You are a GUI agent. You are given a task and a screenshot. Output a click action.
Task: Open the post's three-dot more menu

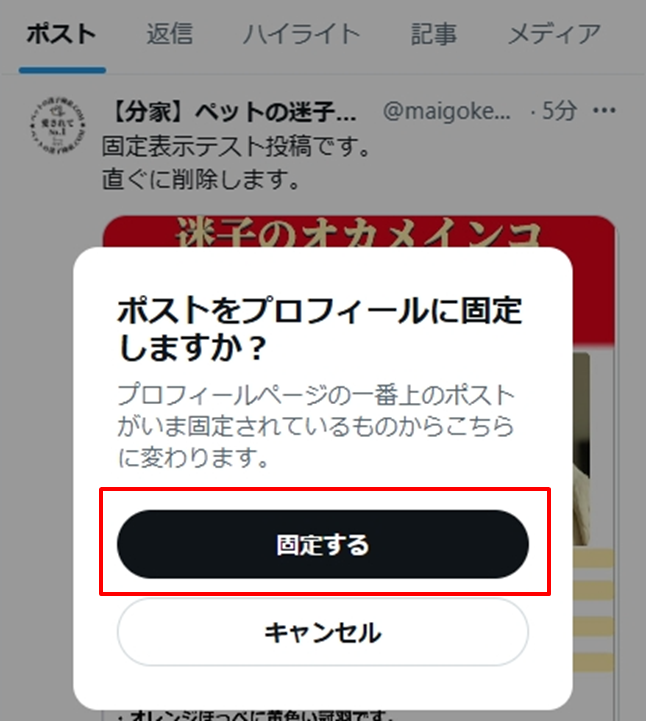604,110
